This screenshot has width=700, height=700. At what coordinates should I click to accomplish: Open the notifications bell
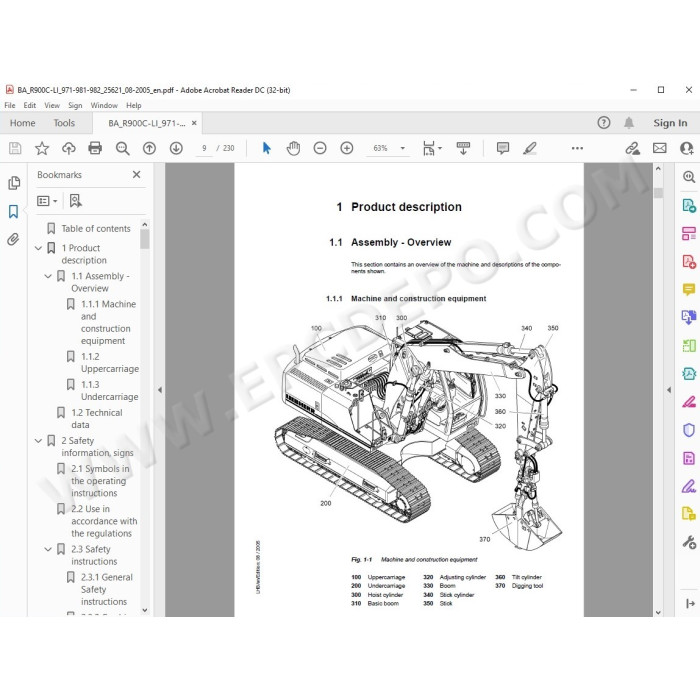coord(629,123)
